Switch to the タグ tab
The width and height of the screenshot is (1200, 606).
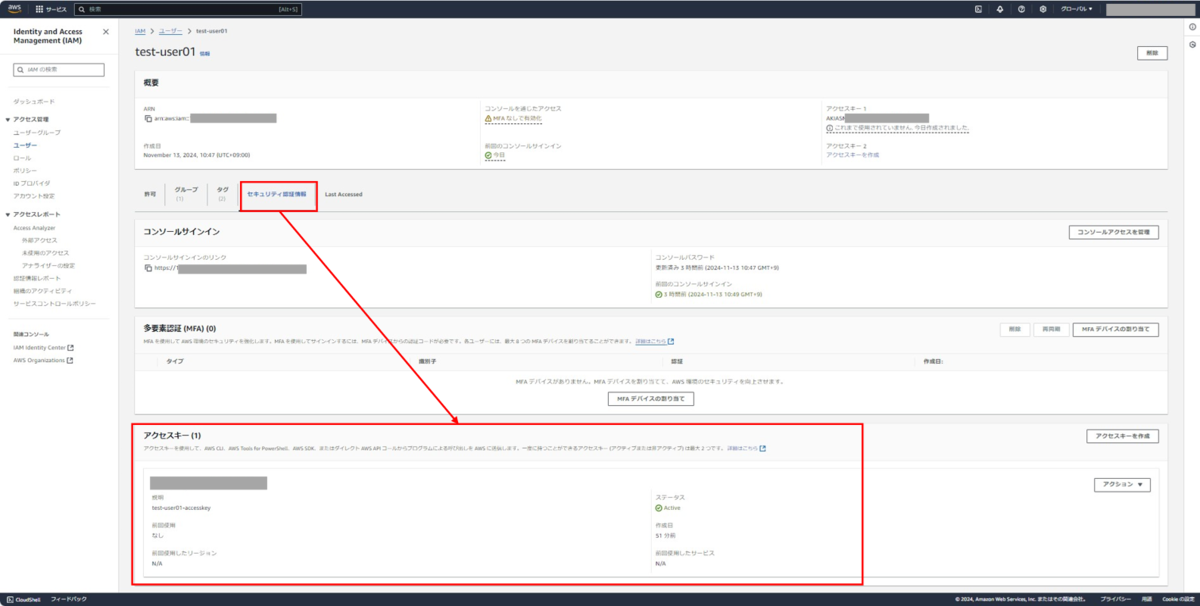(x=222, y=193)
